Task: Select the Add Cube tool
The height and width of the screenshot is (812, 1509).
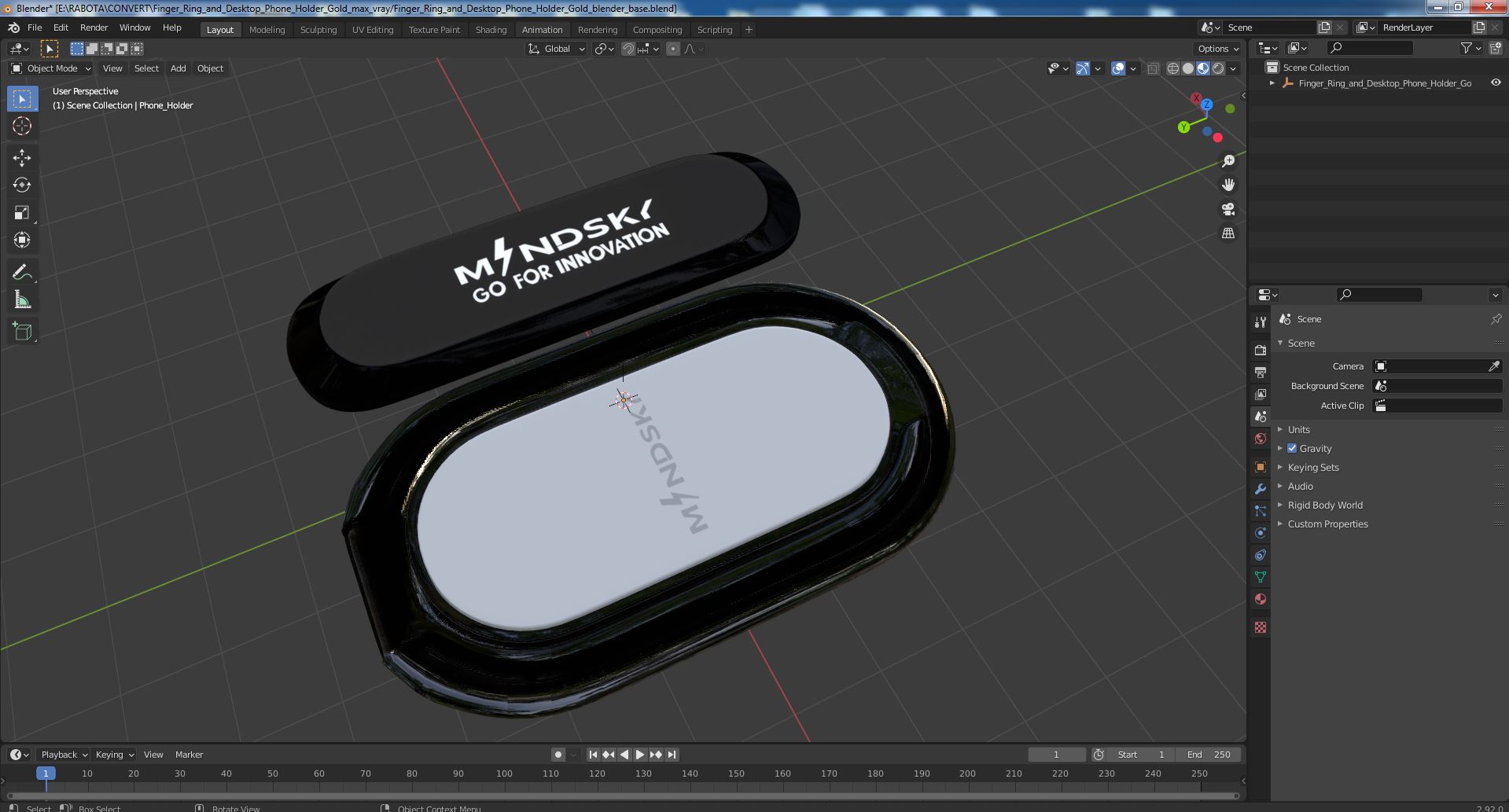Action: 22,332
